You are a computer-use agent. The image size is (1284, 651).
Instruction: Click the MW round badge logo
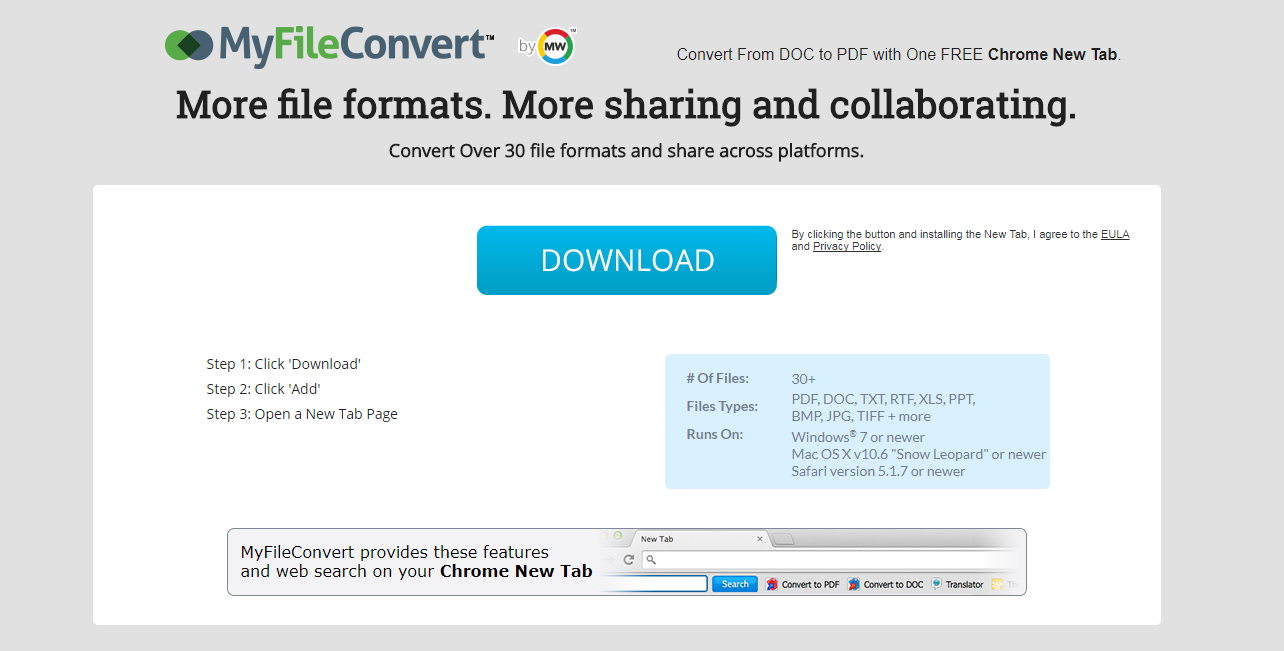pos(556,46)
